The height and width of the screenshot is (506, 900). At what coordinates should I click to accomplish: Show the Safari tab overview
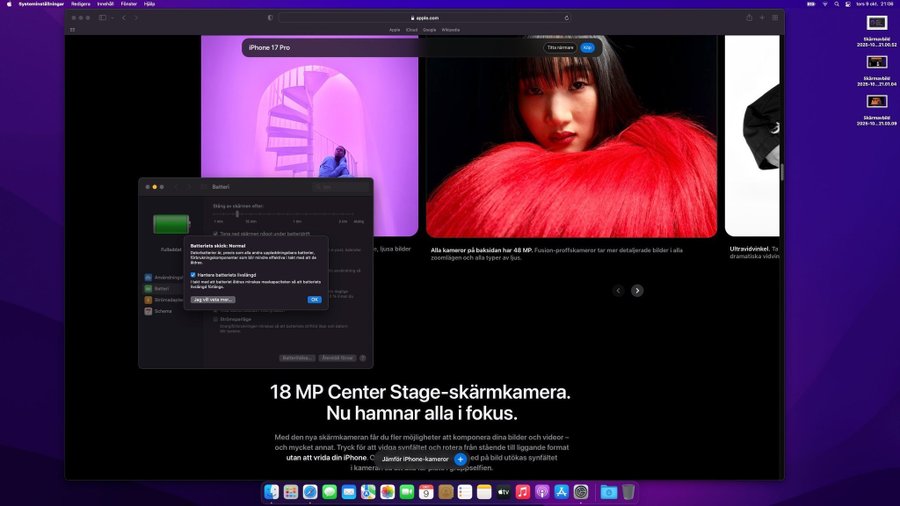775,17
